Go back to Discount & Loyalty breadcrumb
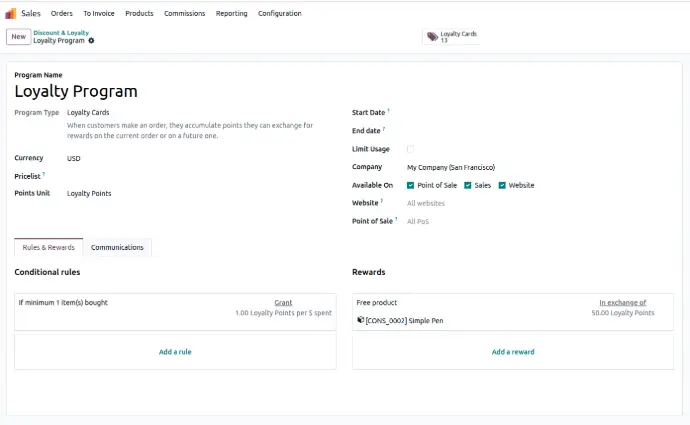Screen dimensions: 690x425 (61, 33)
